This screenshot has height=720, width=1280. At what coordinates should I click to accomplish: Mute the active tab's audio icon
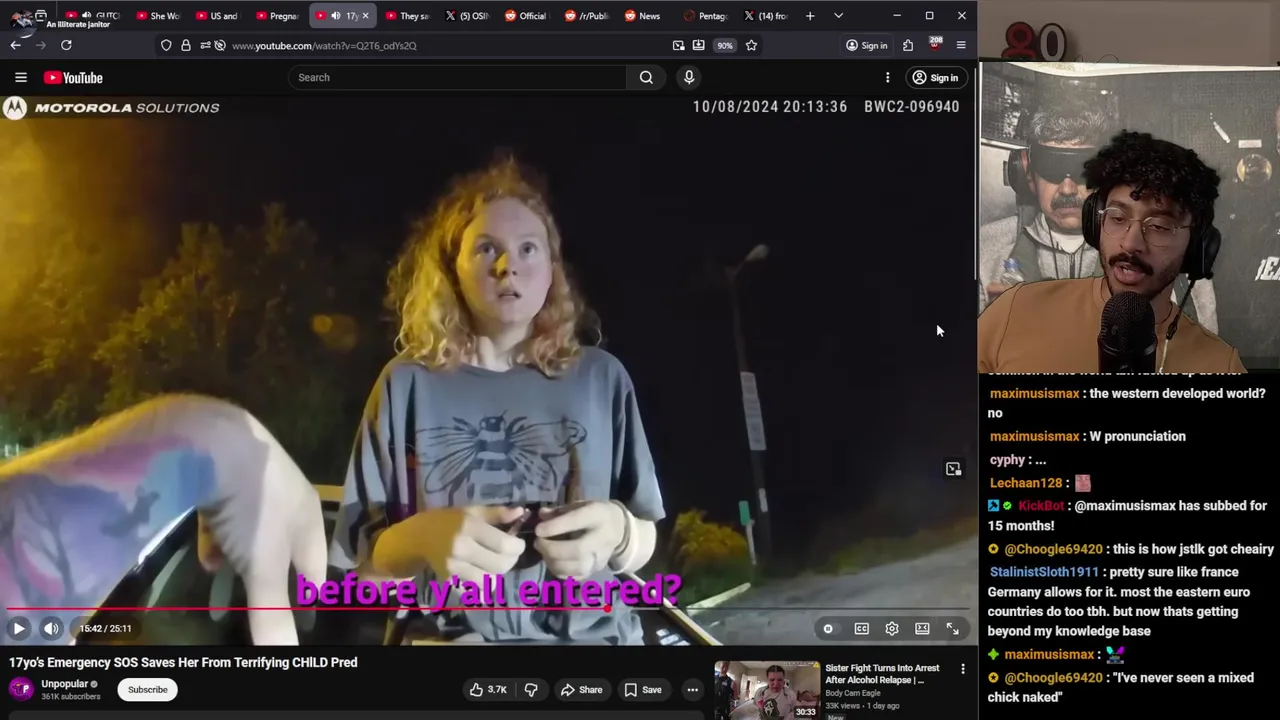(x=336, y=16)
